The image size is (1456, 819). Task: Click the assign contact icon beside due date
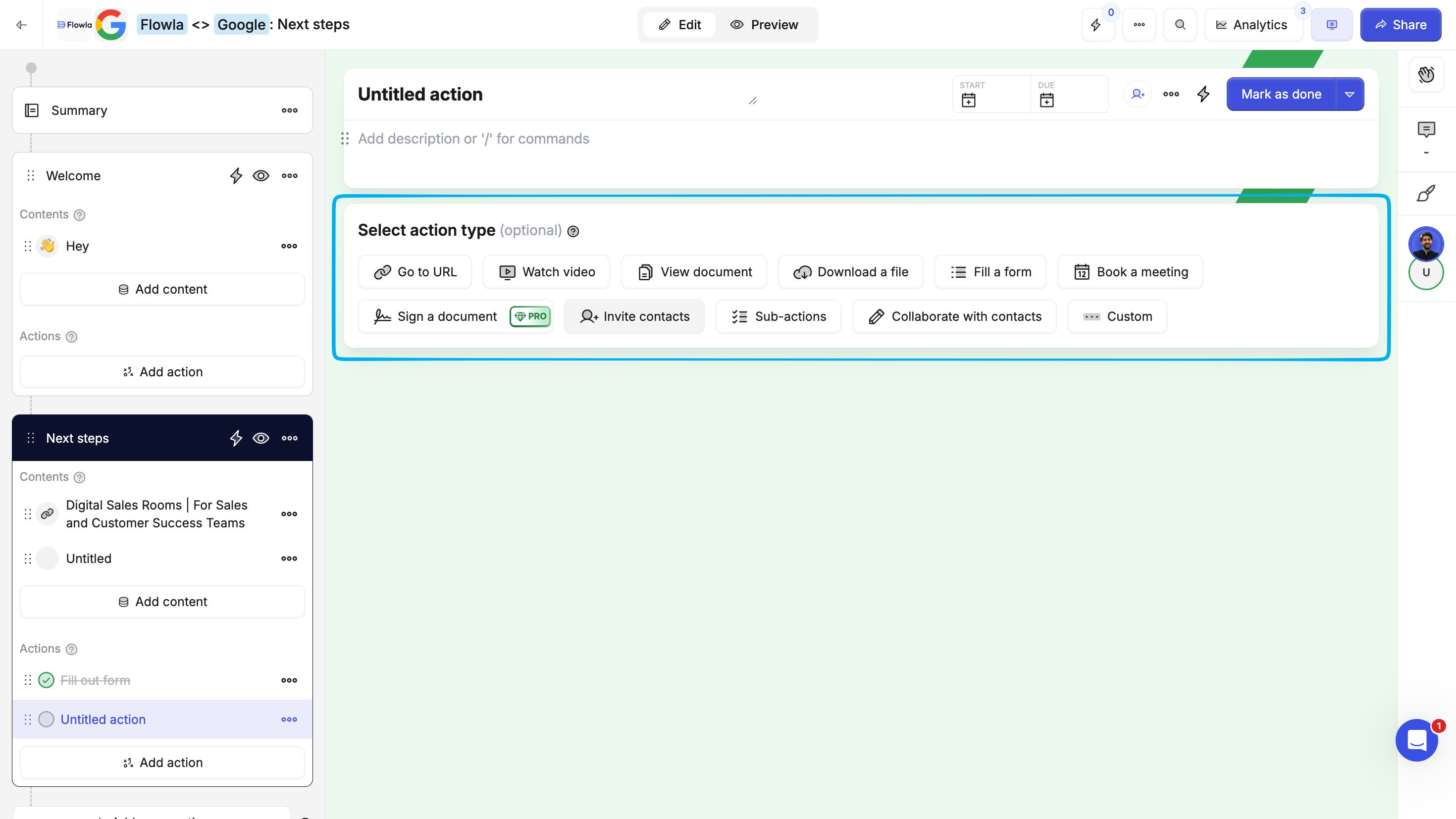(x=1137, y=94)
